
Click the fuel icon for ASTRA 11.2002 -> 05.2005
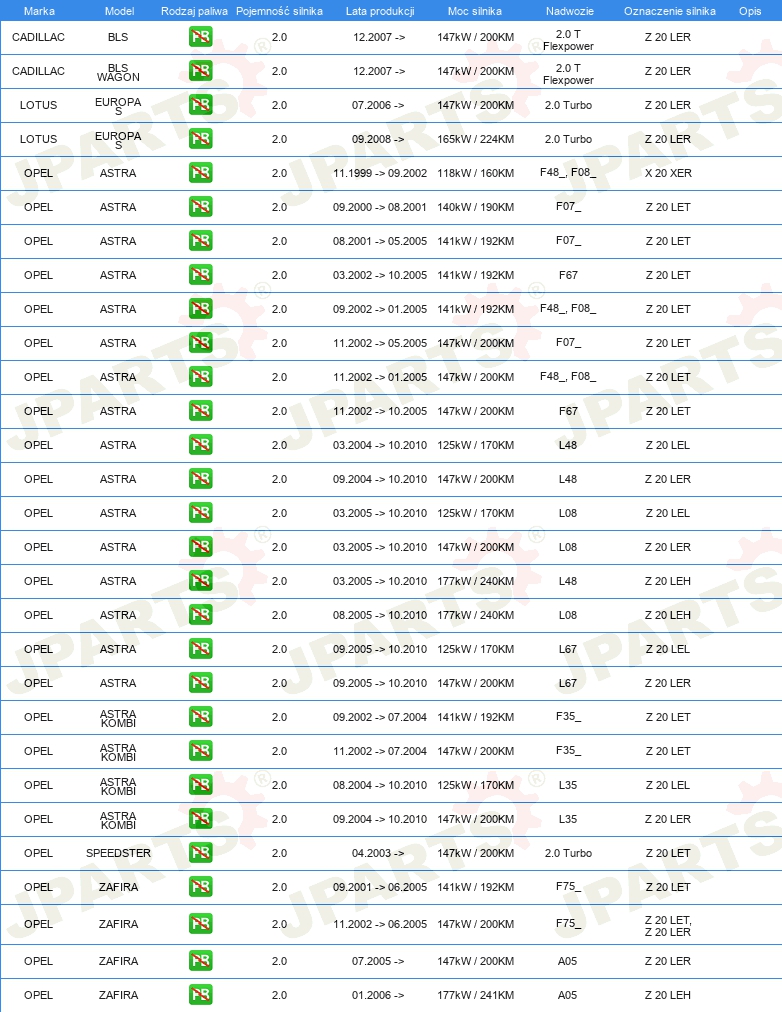[x=201, y=343]
